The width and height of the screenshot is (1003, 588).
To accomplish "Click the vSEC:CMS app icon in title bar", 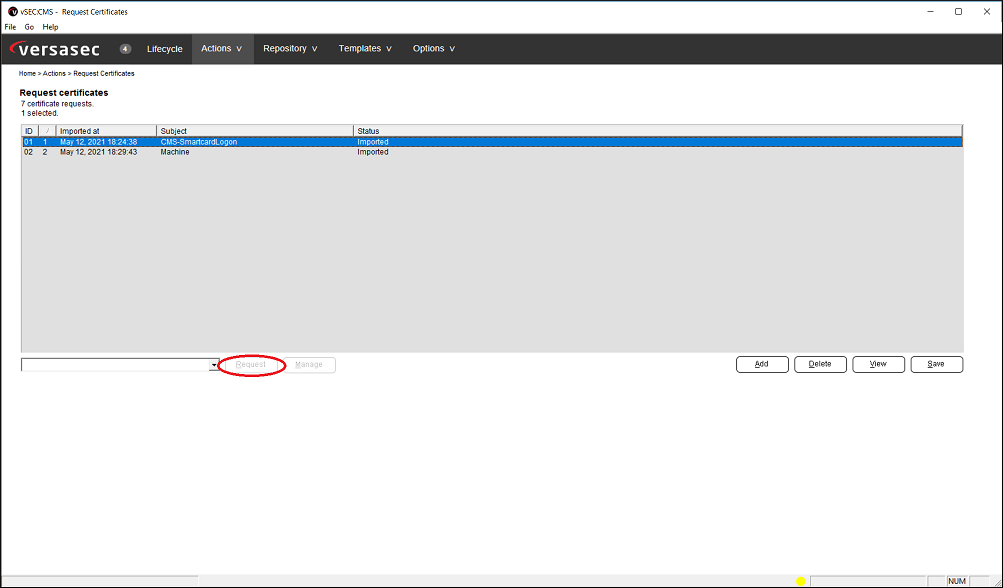I will (13, 12).
